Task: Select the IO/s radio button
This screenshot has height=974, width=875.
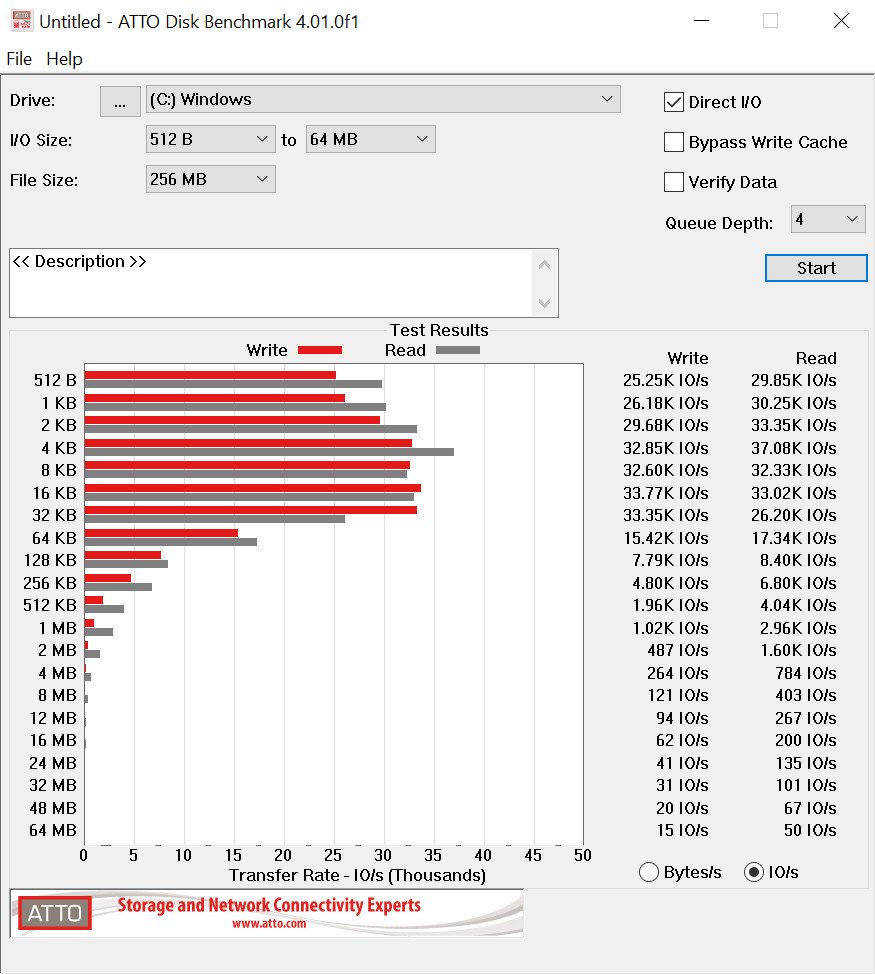Action: 753,872
